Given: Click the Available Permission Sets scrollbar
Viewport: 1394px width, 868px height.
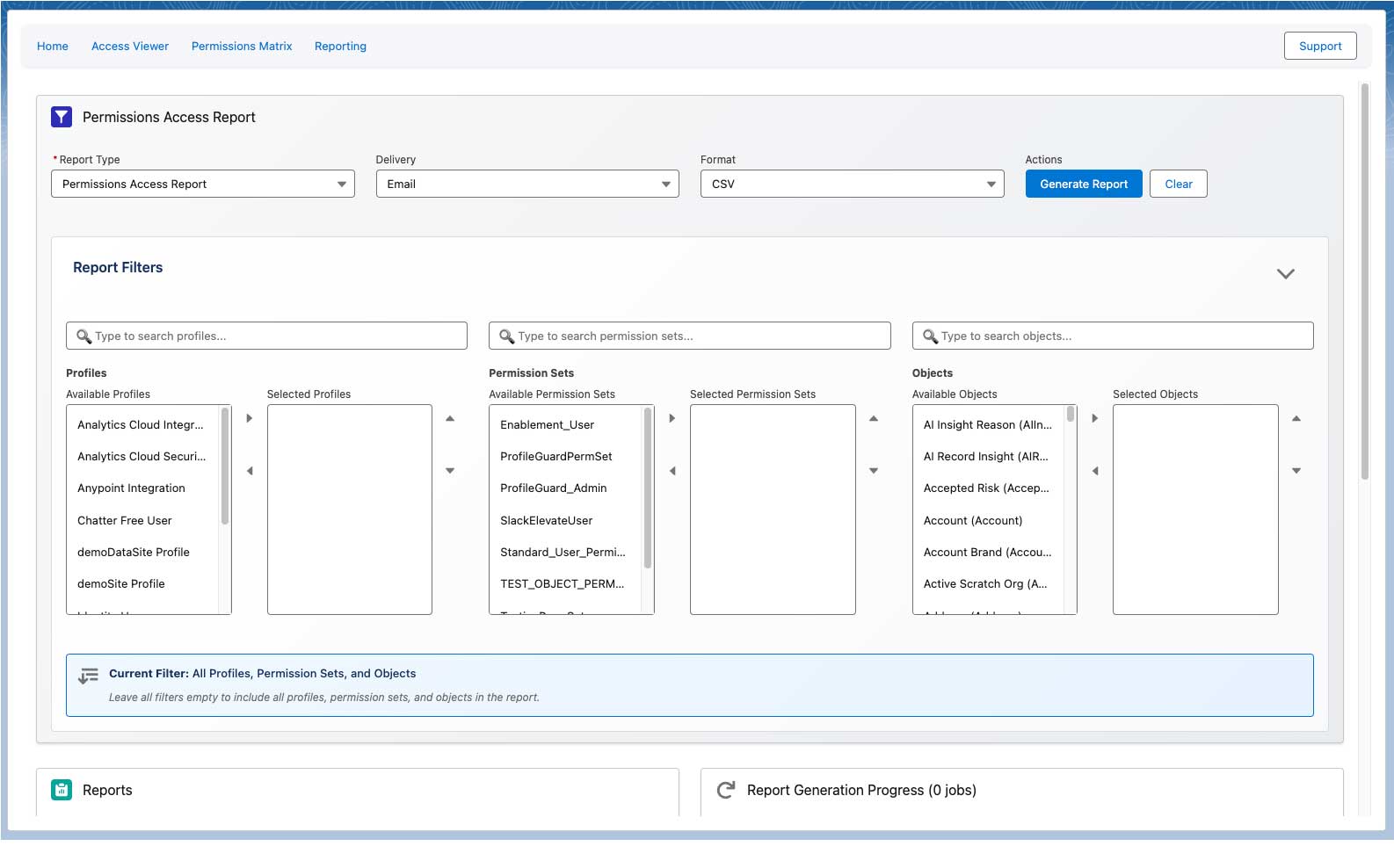Looking at the screenshot, I should 648,488.
